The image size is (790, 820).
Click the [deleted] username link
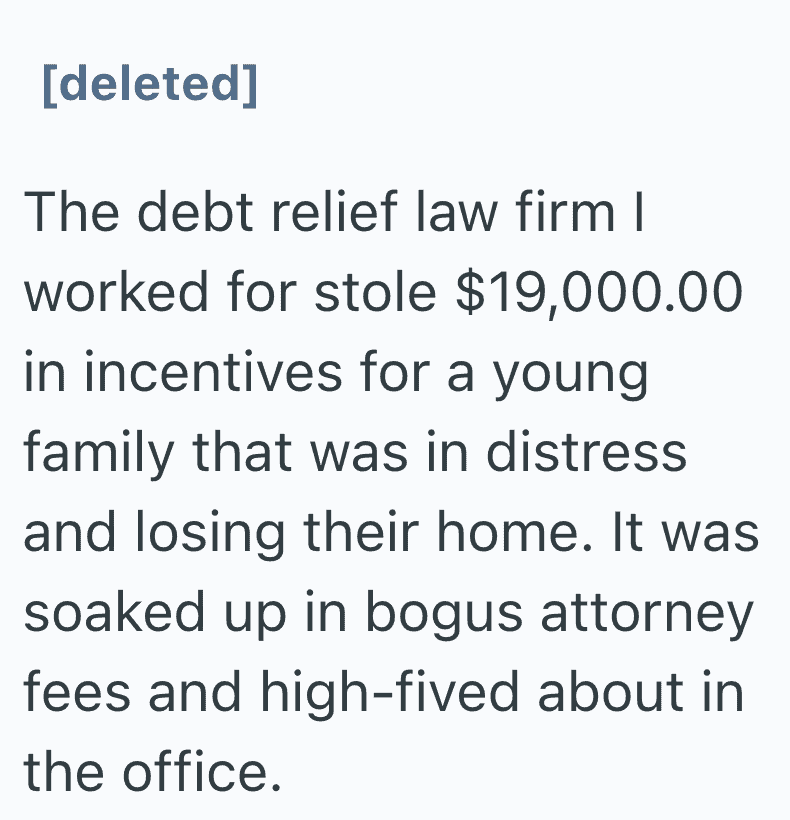tap(150, 85)
